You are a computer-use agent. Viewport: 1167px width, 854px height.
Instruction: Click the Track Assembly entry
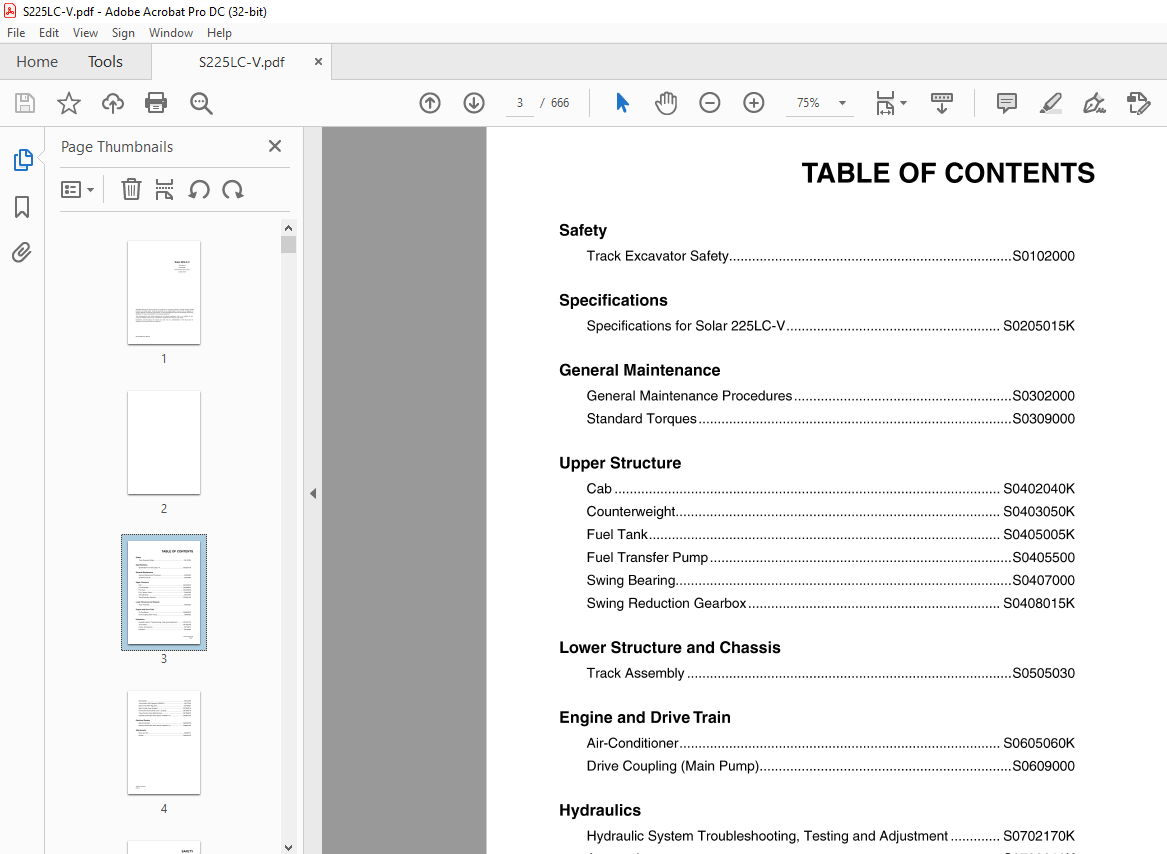coord(830,673)
